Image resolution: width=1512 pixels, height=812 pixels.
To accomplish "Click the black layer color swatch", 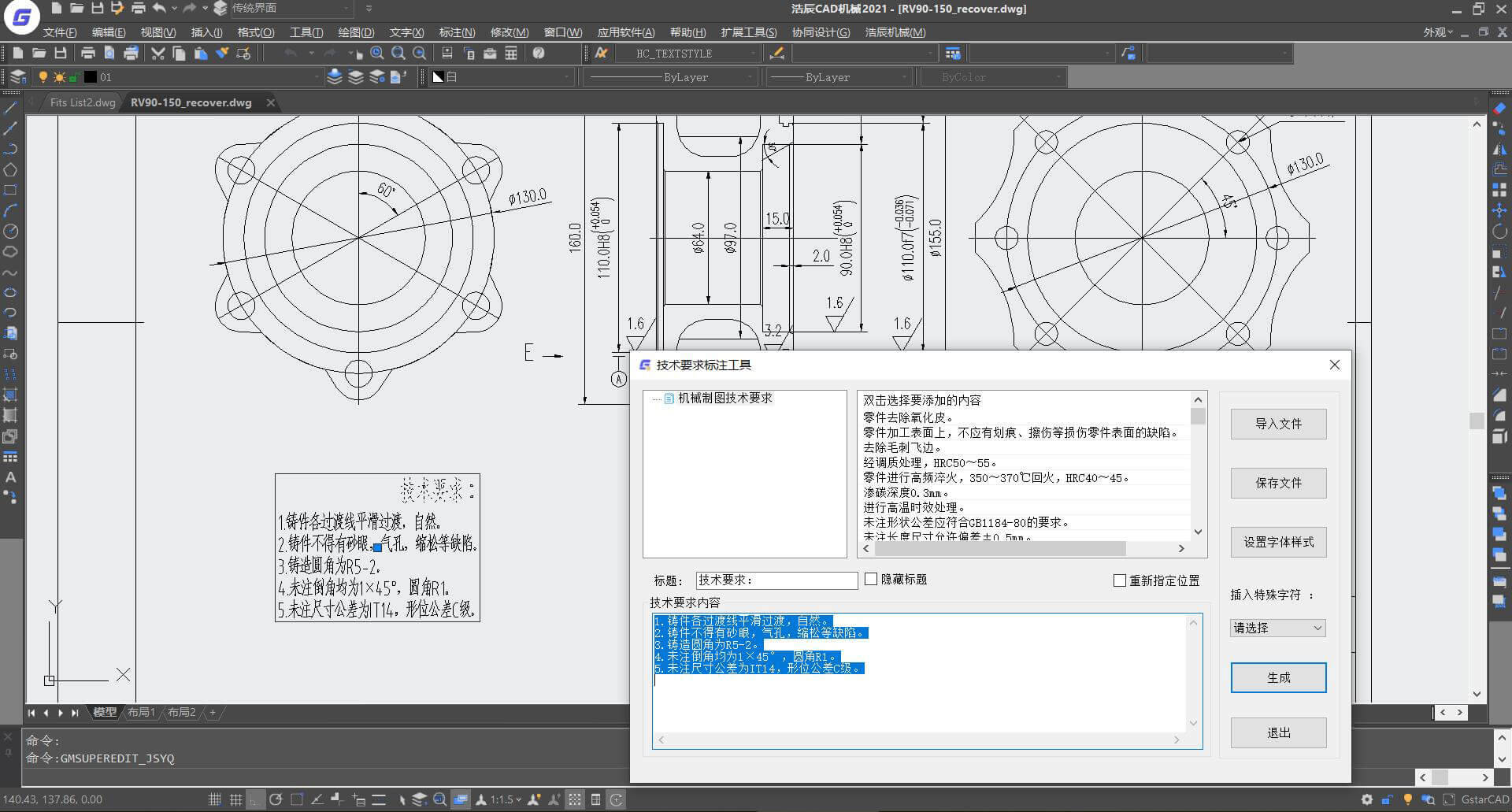I will tap(91, 77).
